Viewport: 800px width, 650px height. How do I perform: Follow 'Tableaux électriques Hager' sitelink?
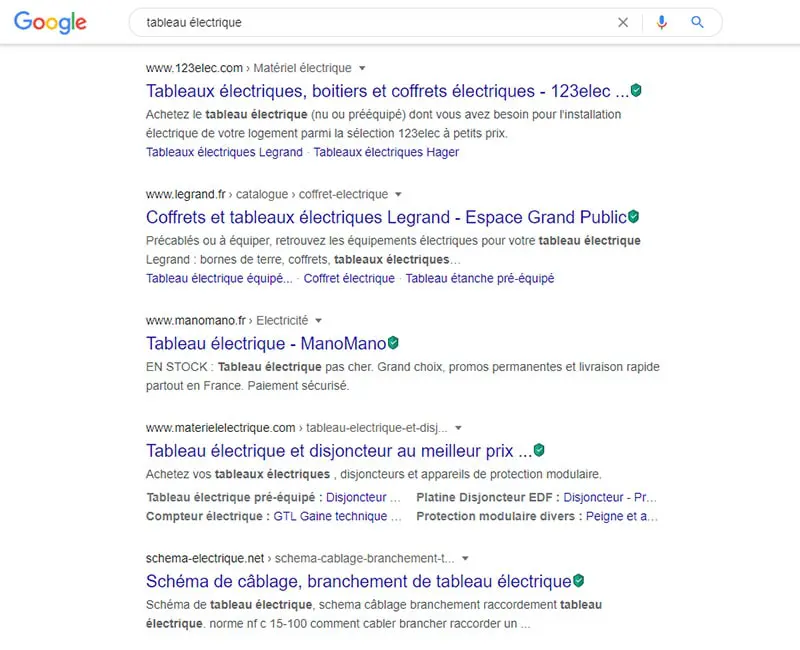(386, 152)
